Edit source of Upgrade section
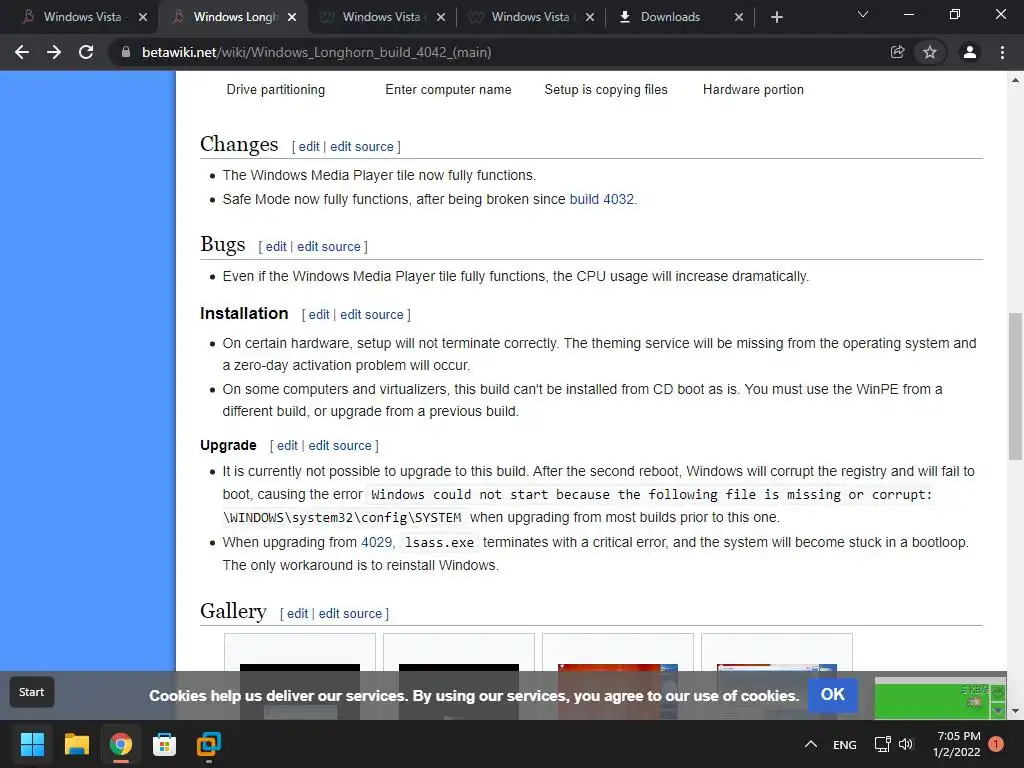This screenshot has width=1024, height=768. 340,445
